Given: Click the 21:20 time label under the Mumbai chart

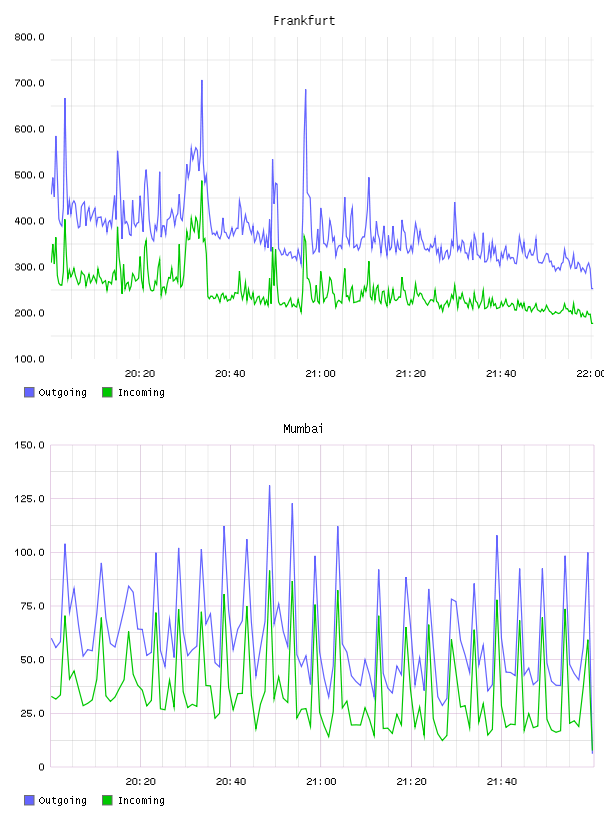Looking at the screenshot, I should coord(411,782).
